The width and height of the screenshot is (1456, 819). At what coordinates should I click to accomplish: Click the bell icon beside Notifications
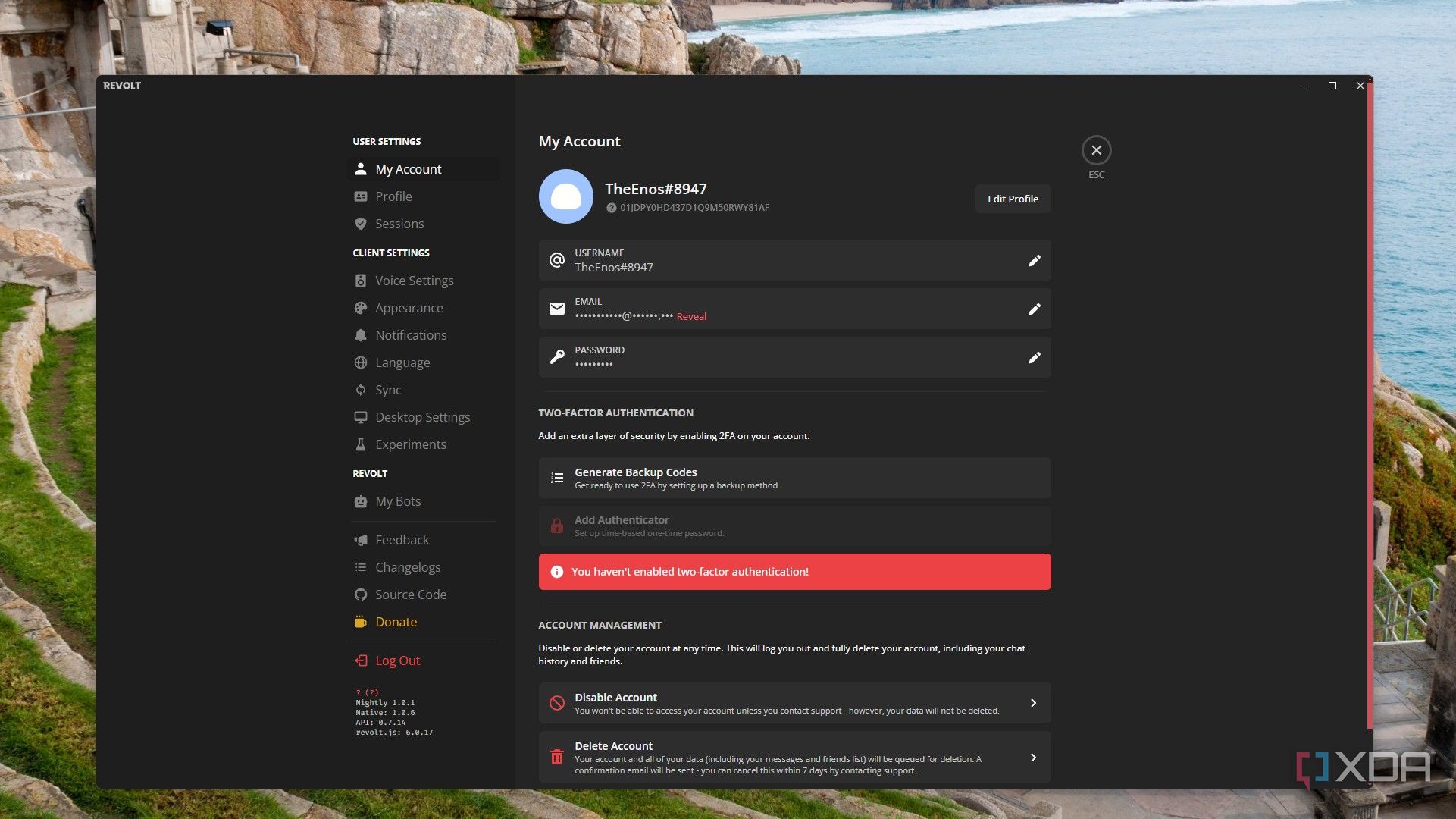click(x=361, y=335)
